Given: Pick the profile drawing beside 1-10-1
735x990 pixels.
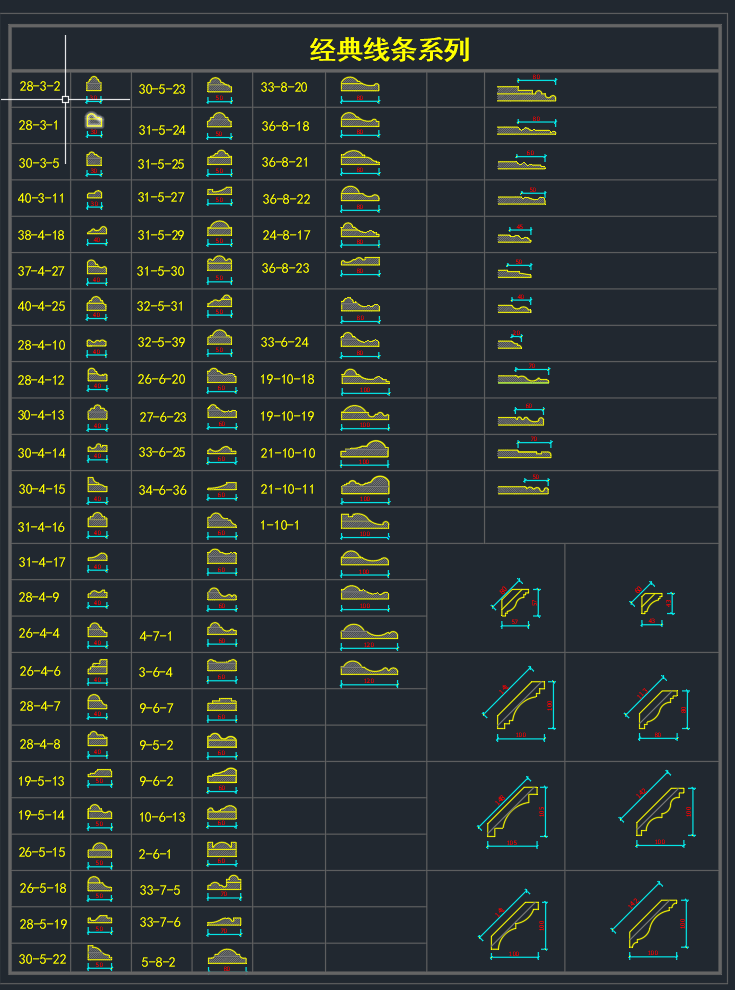Looking at the screenshot, I should [363, 522].
